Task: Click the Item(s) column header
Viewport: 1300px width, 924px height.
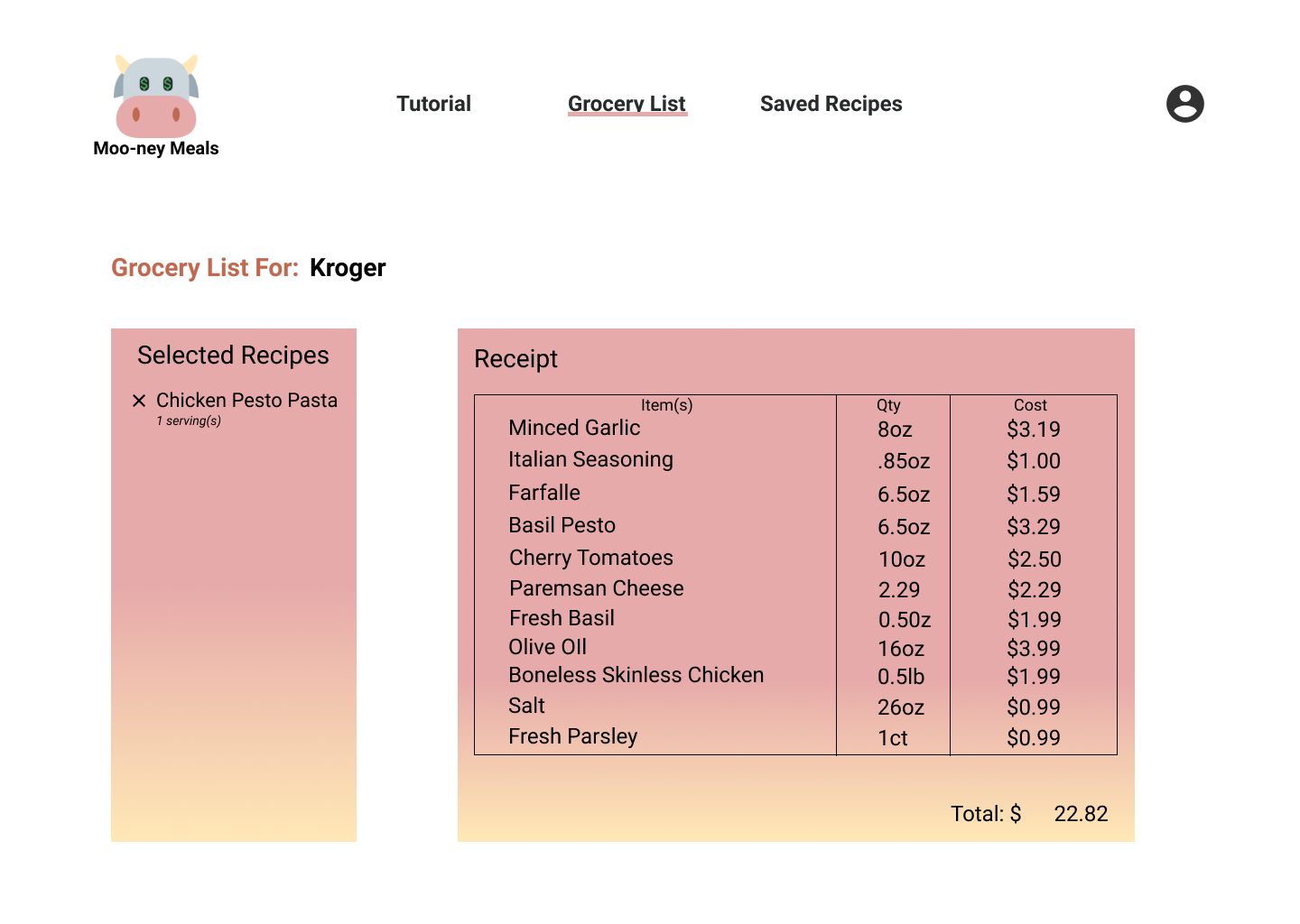Action: [x=666, y=405]
